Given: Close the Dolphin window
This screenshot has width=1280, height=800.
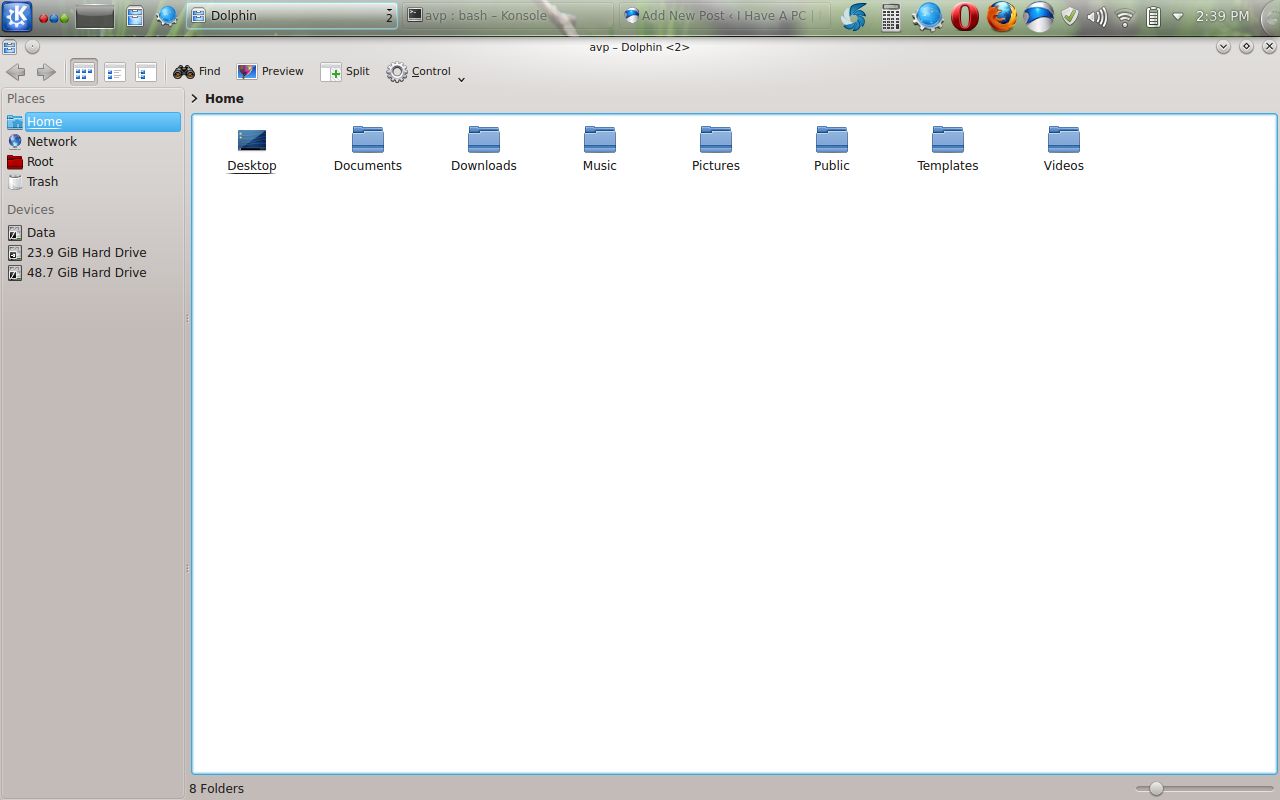Looking at the screenshot, I should point(1269,47).
